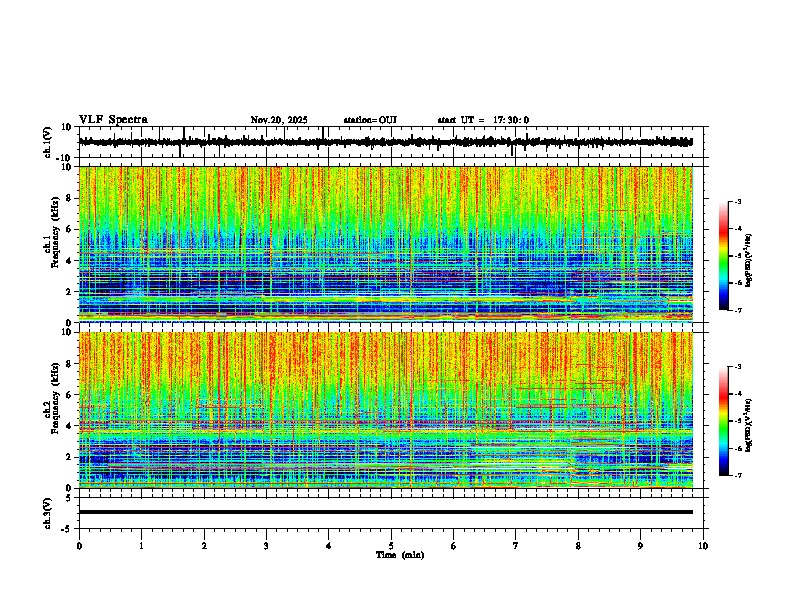The height and width of the screenshot is (612, 792).
Task: Click the "-7" label on ch.2 color bar
Action: [737, 475]
